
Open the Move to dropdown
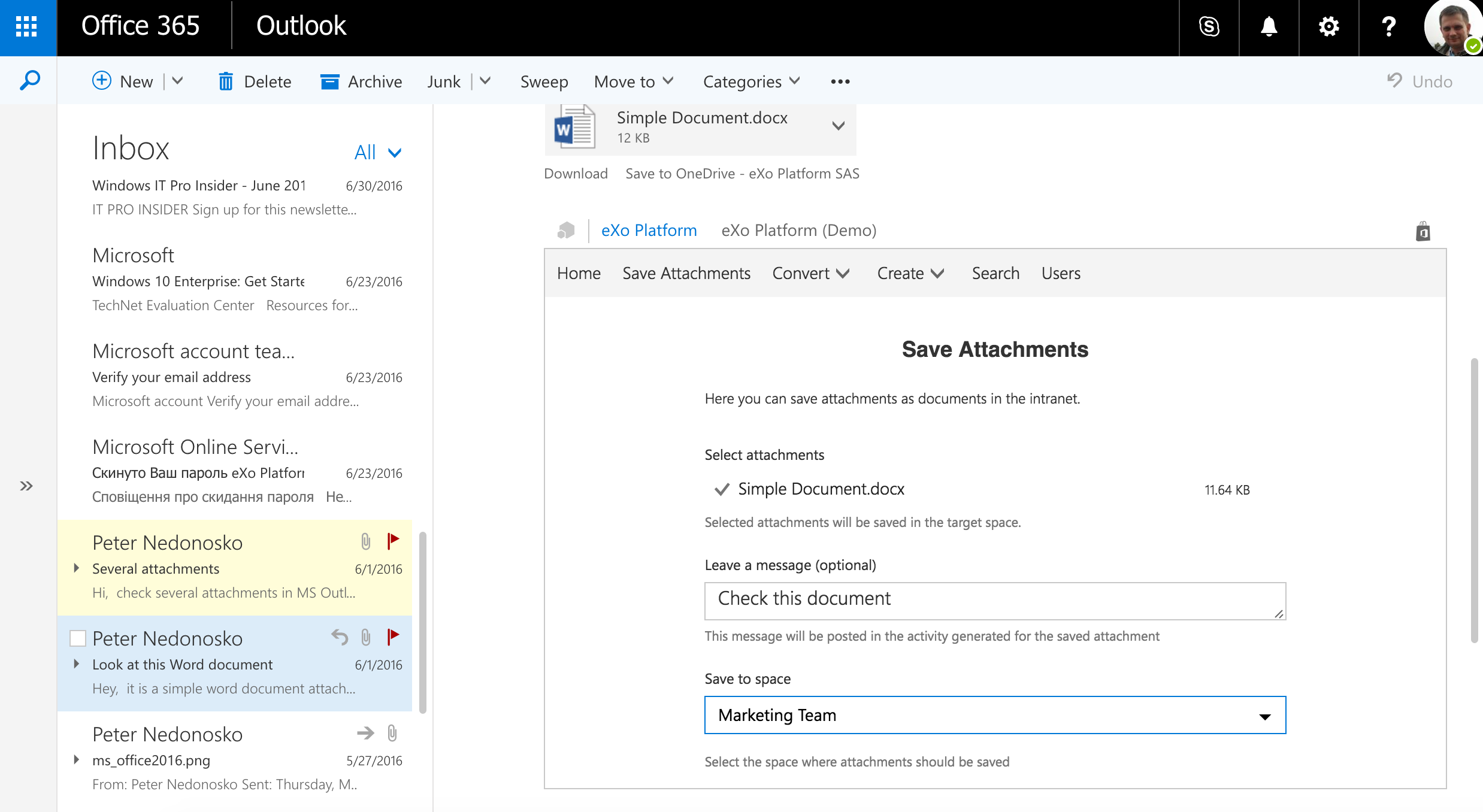634,81
